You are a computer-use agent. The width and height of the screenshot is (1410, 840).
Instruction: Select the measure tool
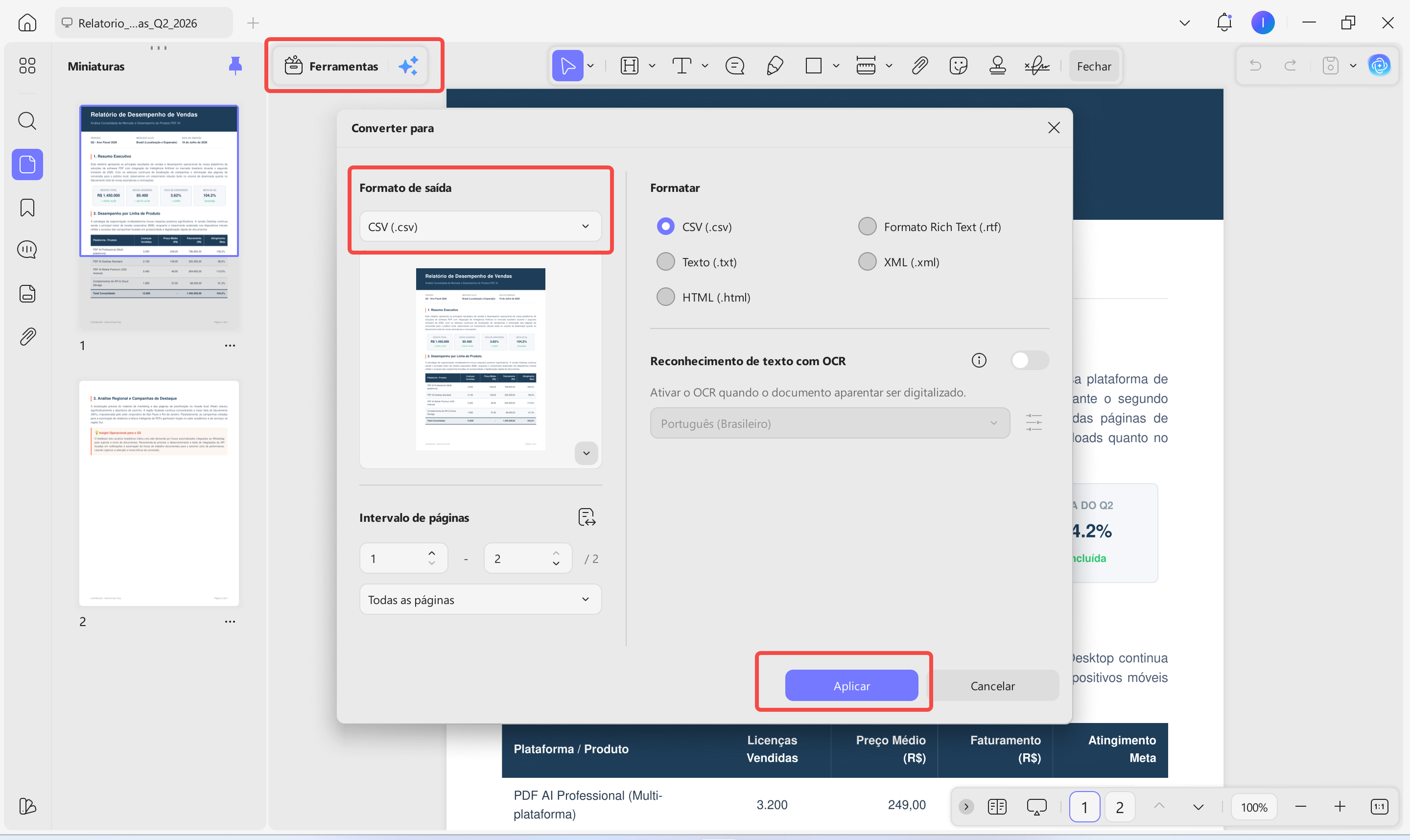(866, 66)
